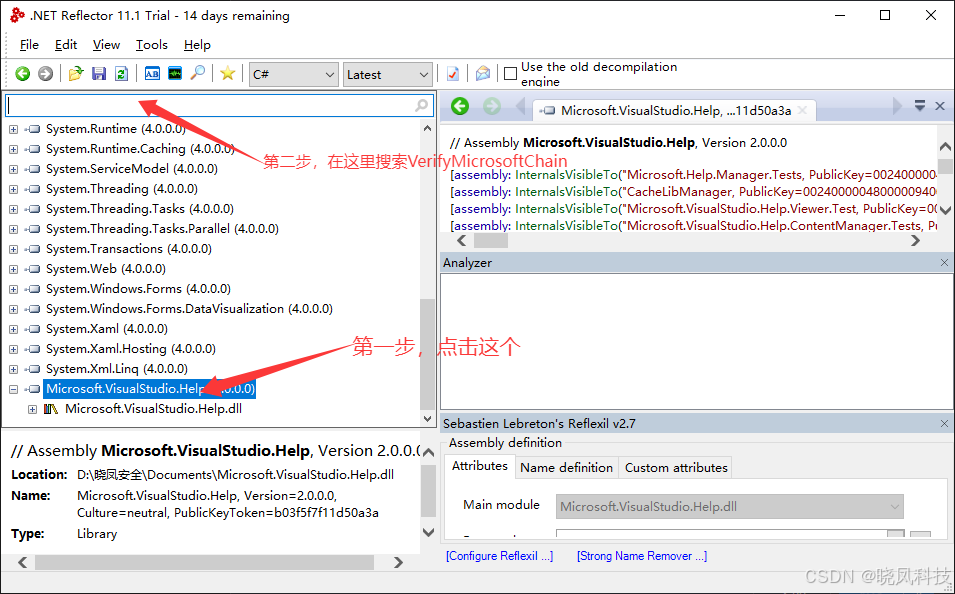Click the InternalsVisibleTo link for Microsoft.Help.Manager.Tests

[x=566, y=175]
